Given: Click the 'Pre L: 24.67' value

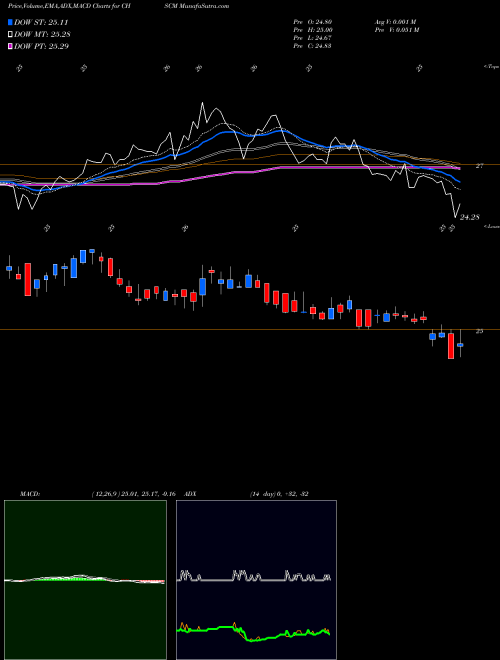Looking at the screenshot, I should [313, 38].
